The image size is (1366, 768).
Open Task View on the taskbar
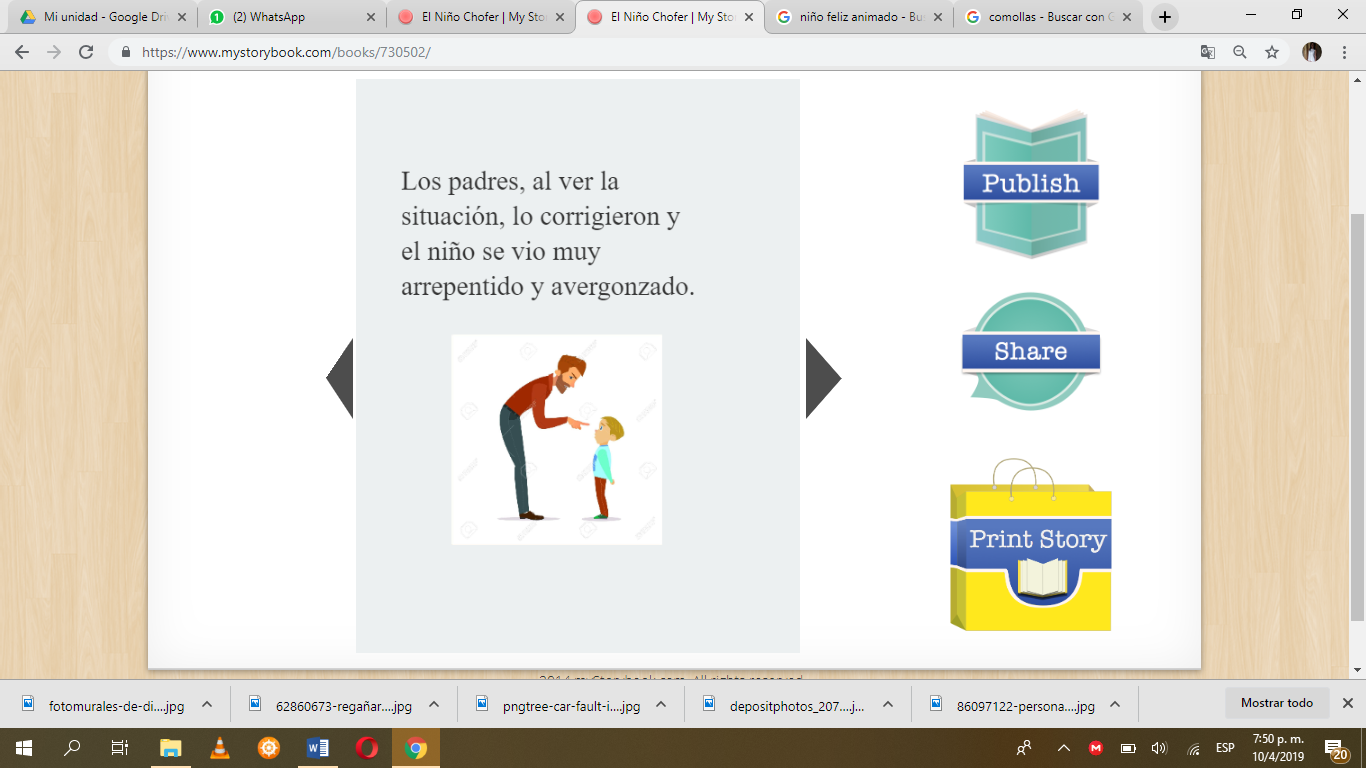(120, 748)
